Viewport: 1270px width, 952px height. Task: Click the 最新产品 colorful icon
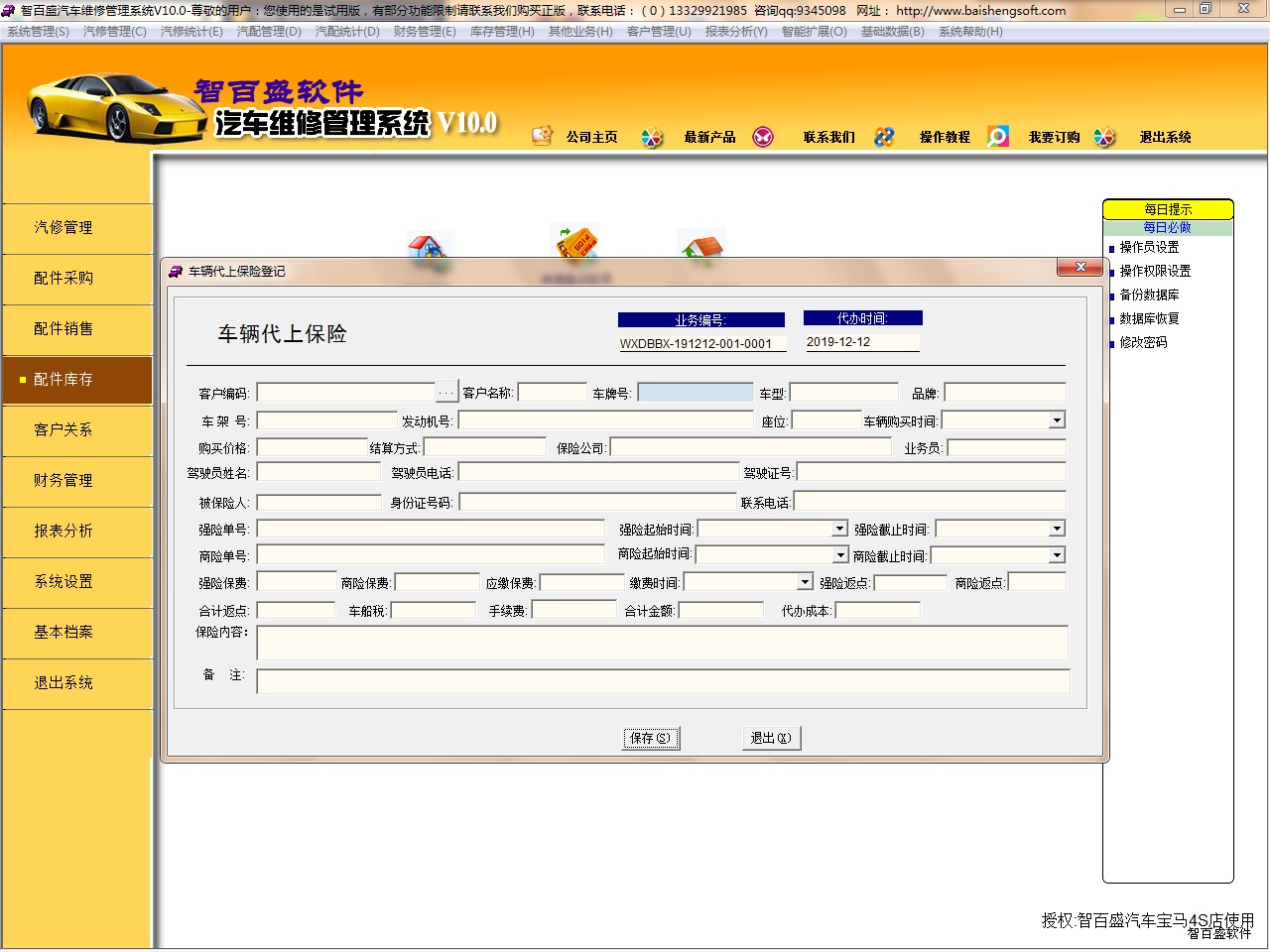point(652,137)
